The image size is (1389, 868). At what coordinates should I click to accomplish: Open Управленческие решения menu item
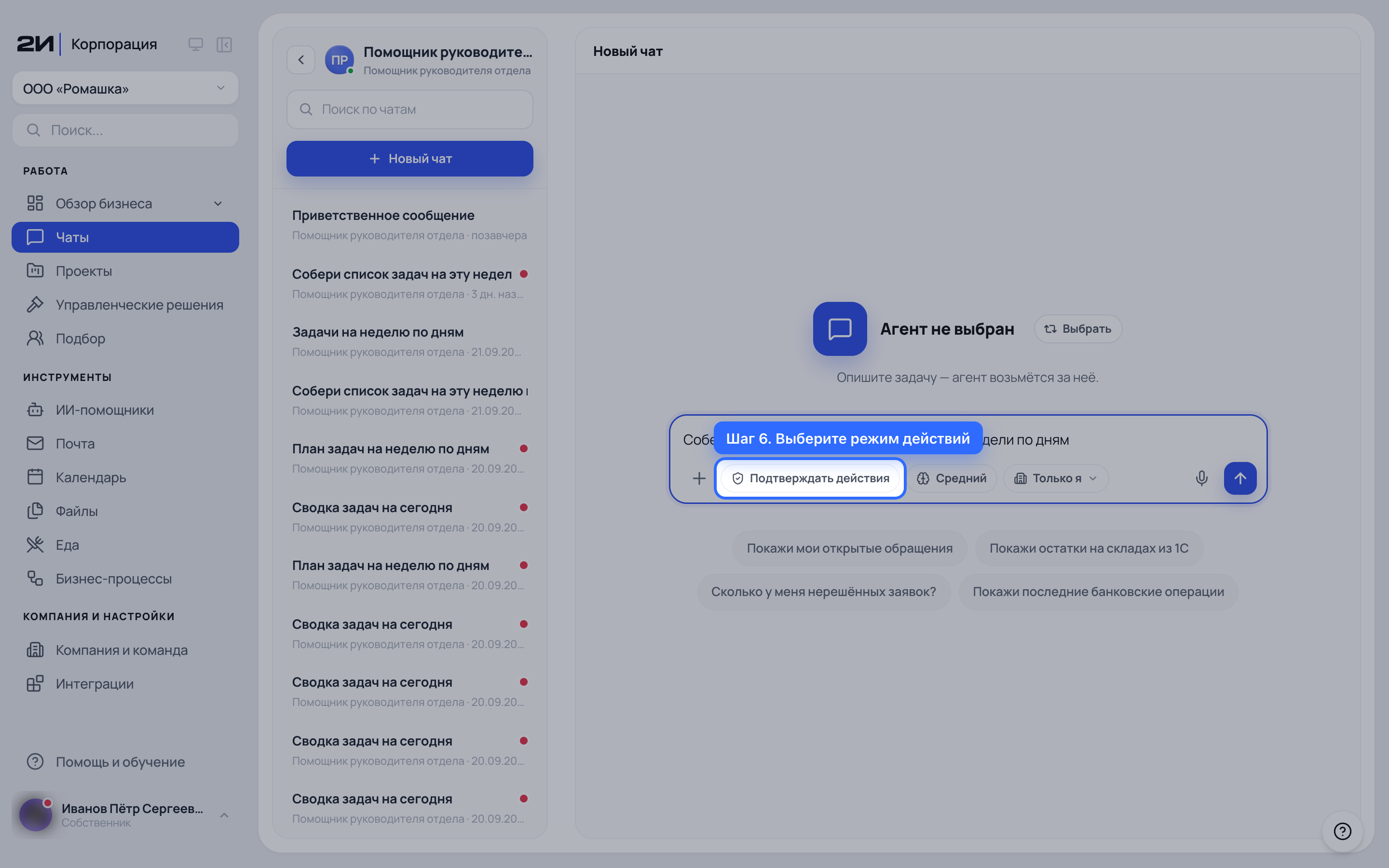pos(125,305)
